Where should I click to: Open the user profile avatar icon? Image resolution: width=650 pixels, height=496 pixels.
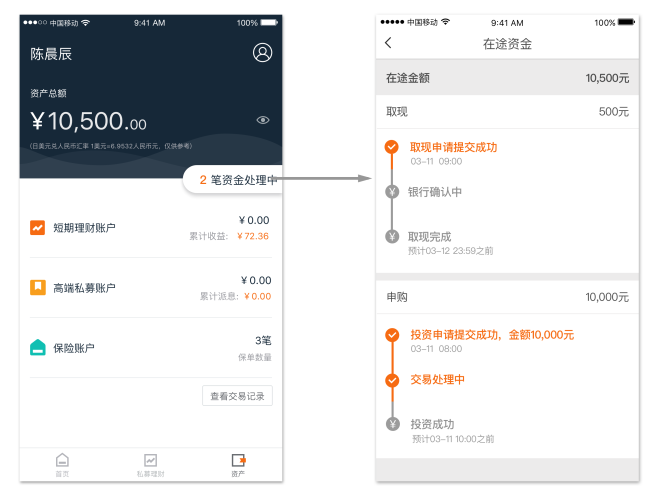(262, 53)
